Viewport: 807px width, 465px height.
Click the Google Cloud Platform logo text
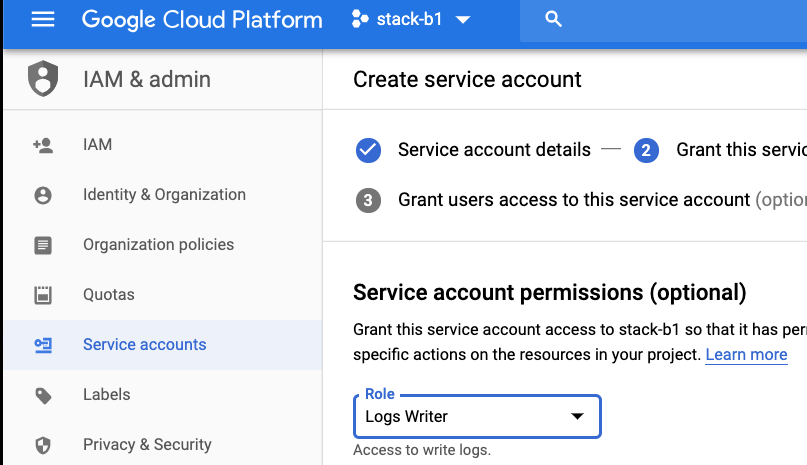(x=202, y=20)
